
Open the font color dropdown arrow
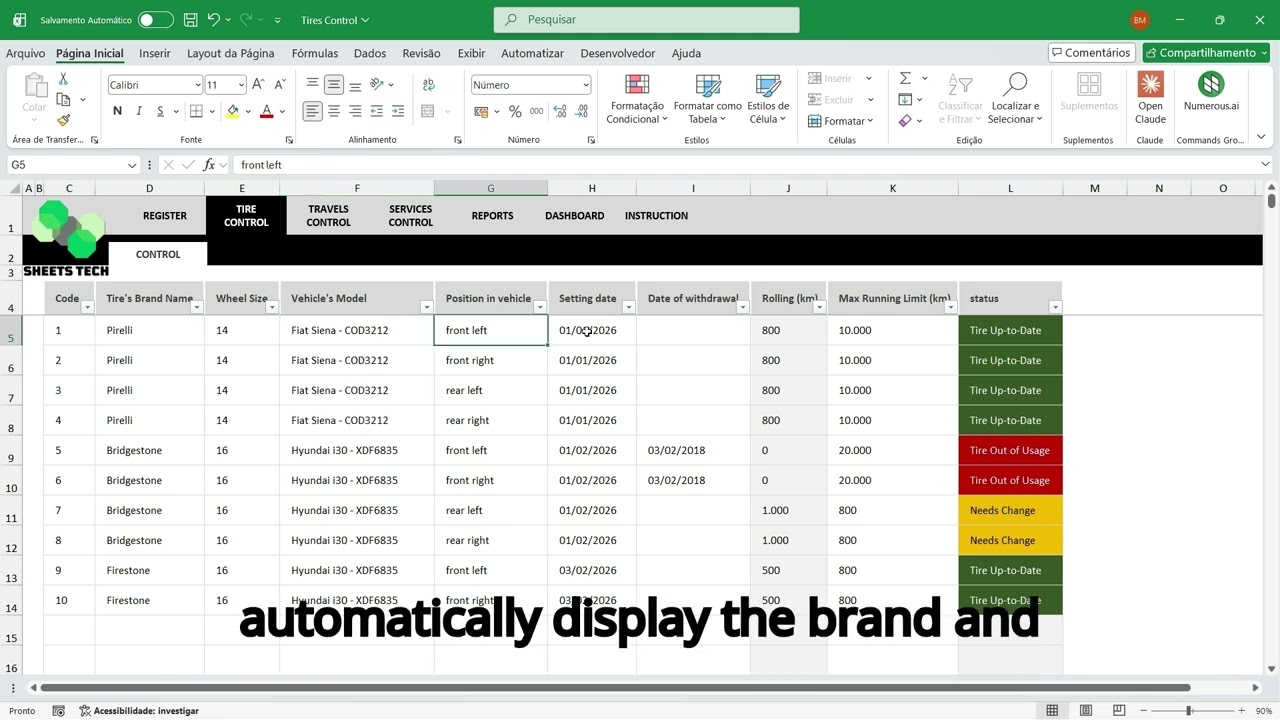pyautogui.click(x=283, y=111)
